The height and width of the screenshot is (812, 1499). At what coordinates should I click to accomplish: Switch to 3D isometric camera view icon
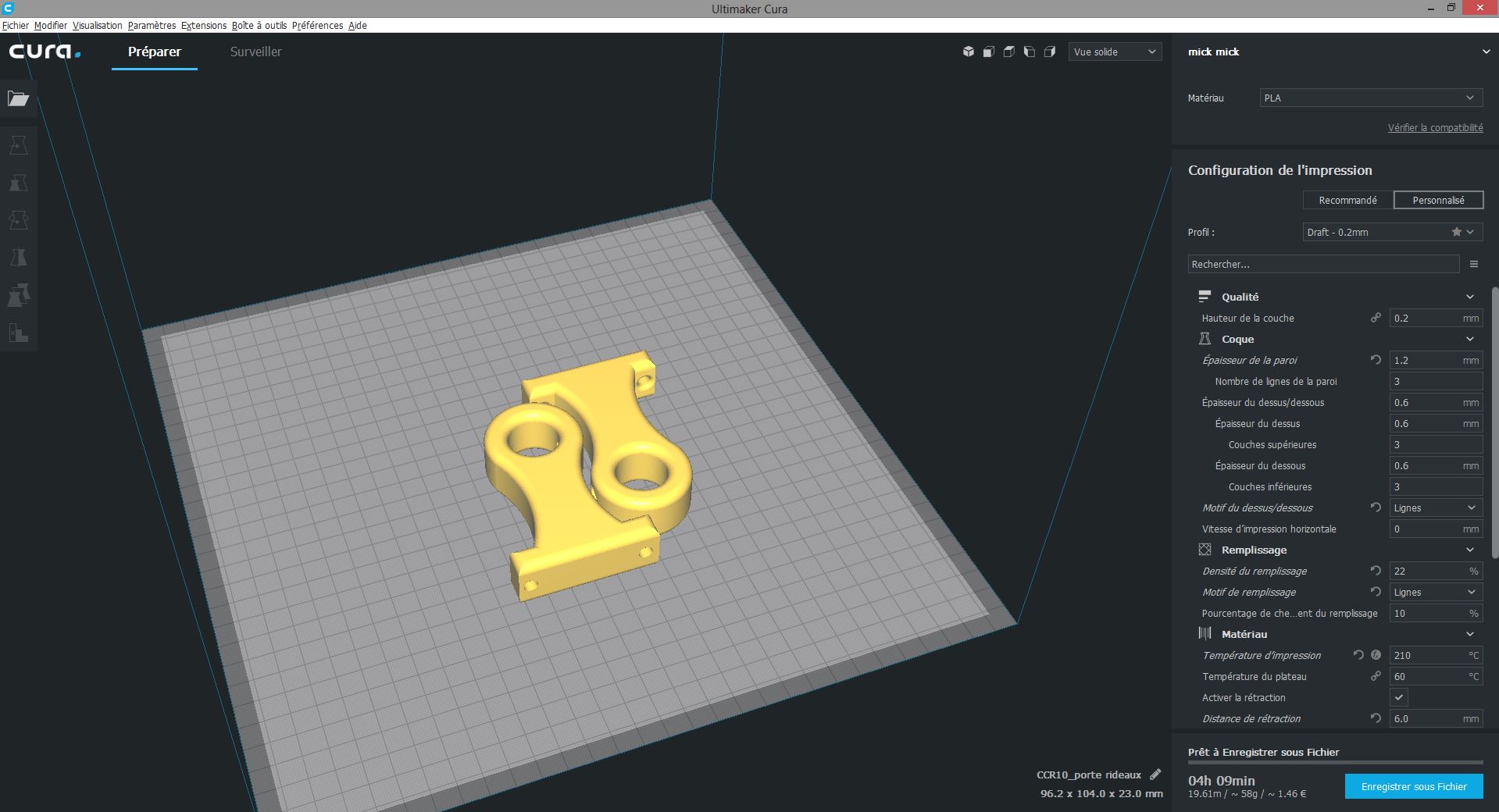pyautogui.click(x=969, y=52)
